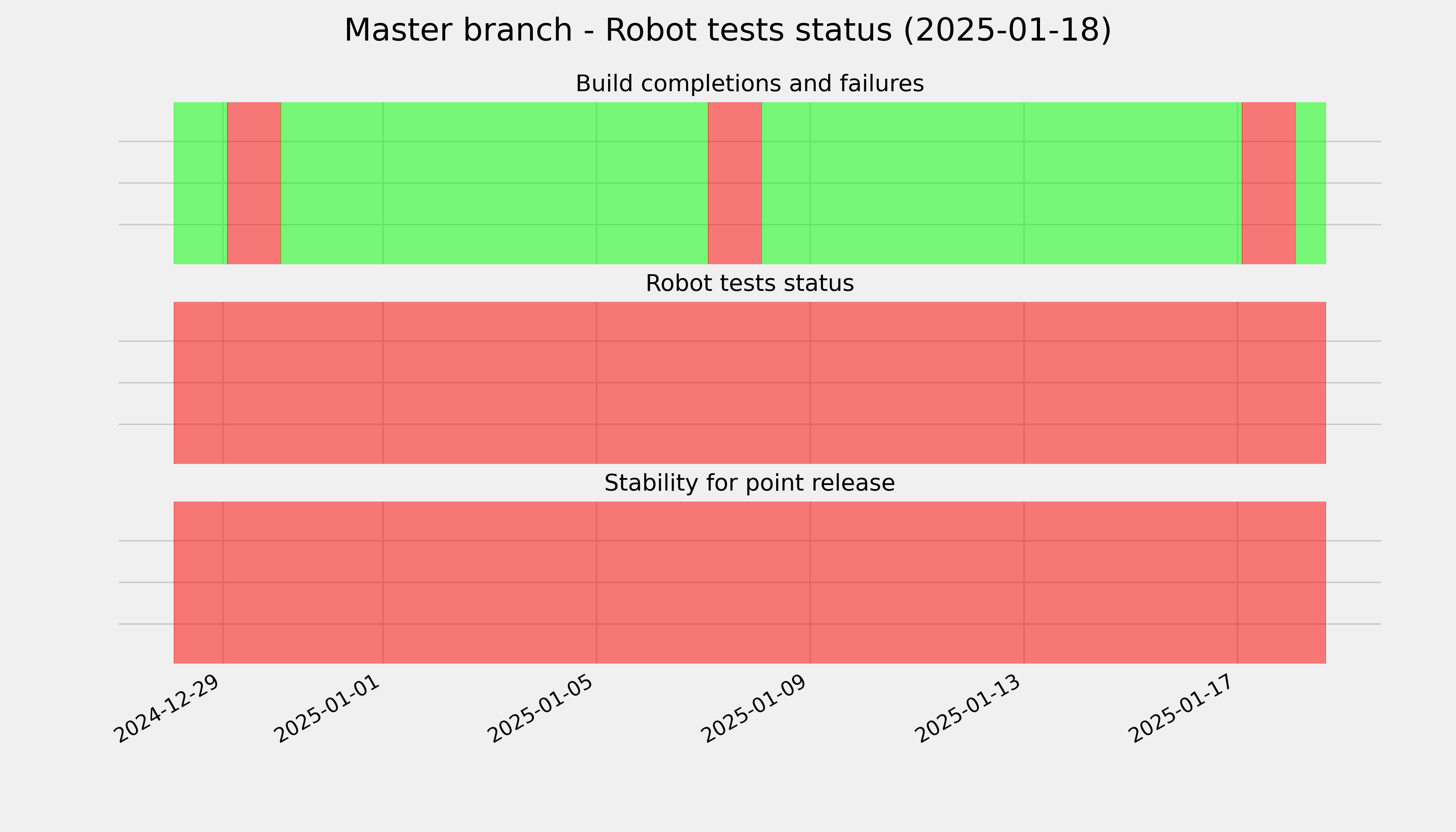This screenshot has height=832, width=1456.
Task: Click the leftmost green segment in builds chart
Action: [201, 183]
